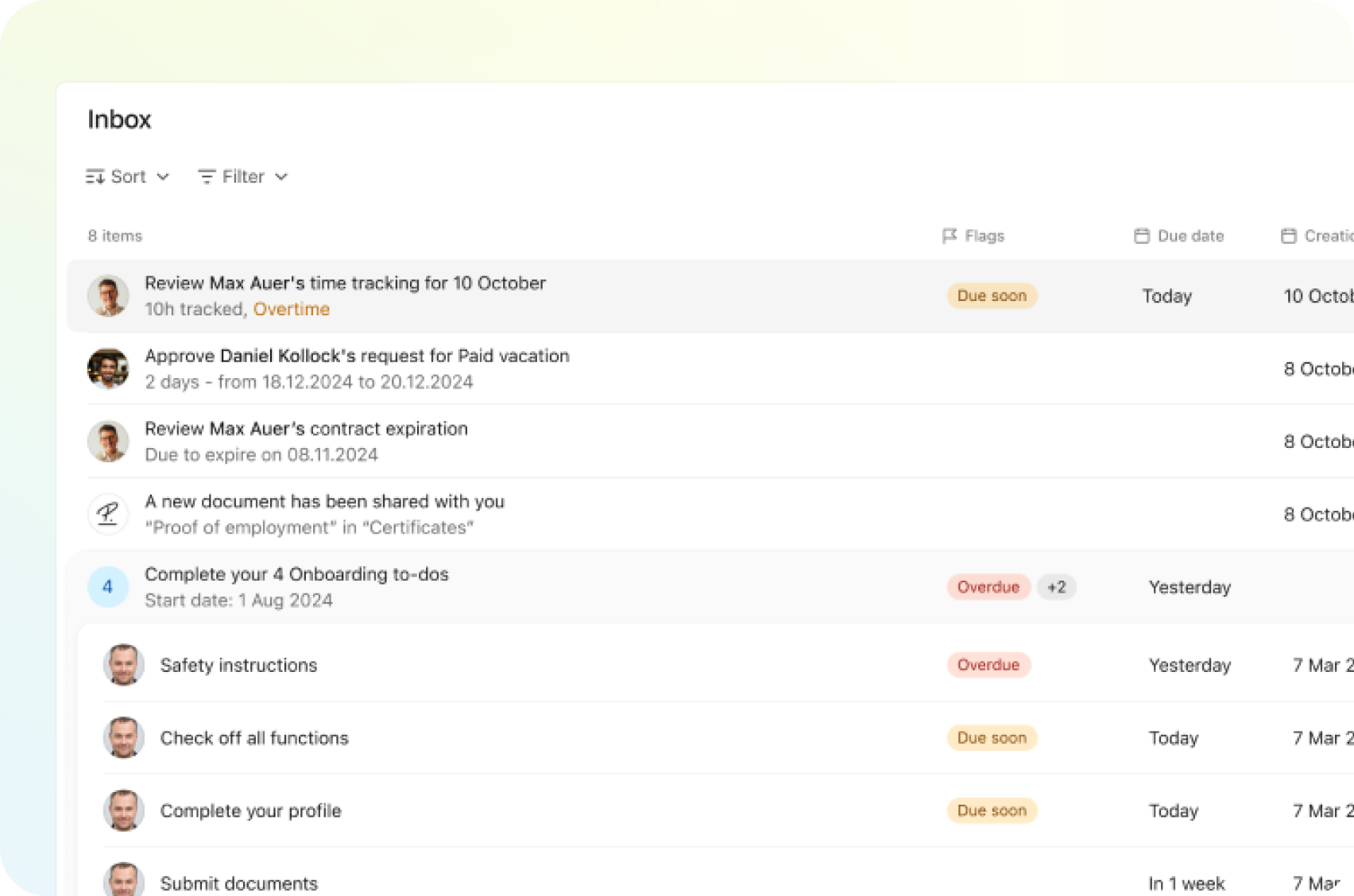Click the blue 4 count badge
This screenshot has width=1354, height=896.
(108, 587)
